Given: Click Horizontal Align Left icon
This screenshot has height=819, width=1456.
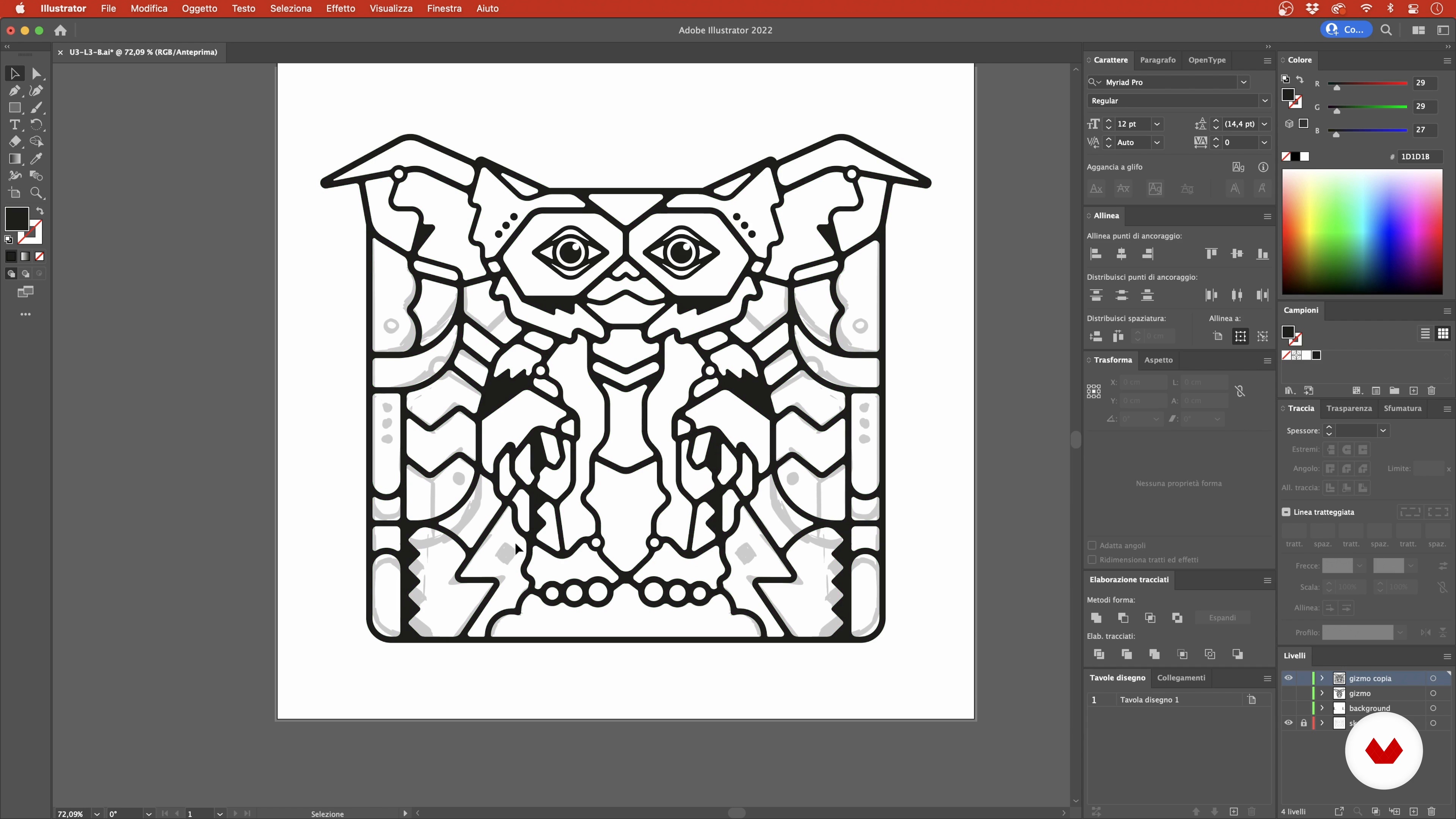Looking at the screenshot, I should tap(1095, 254).
